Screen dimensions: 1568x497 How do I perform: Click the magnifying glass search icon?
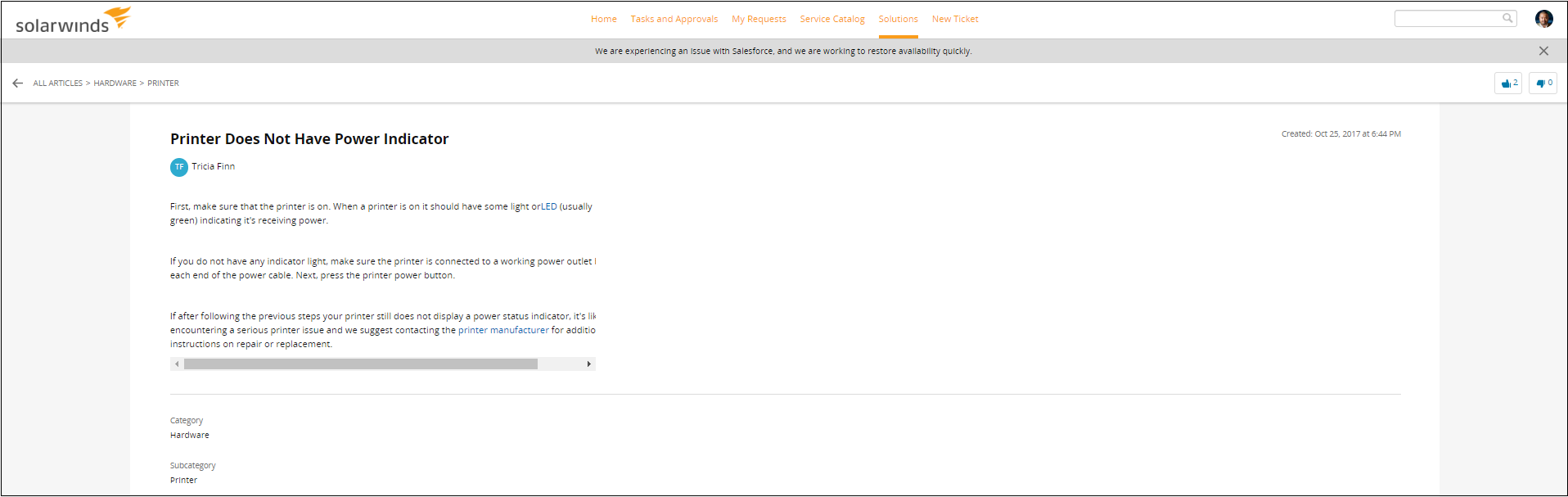1507,18
